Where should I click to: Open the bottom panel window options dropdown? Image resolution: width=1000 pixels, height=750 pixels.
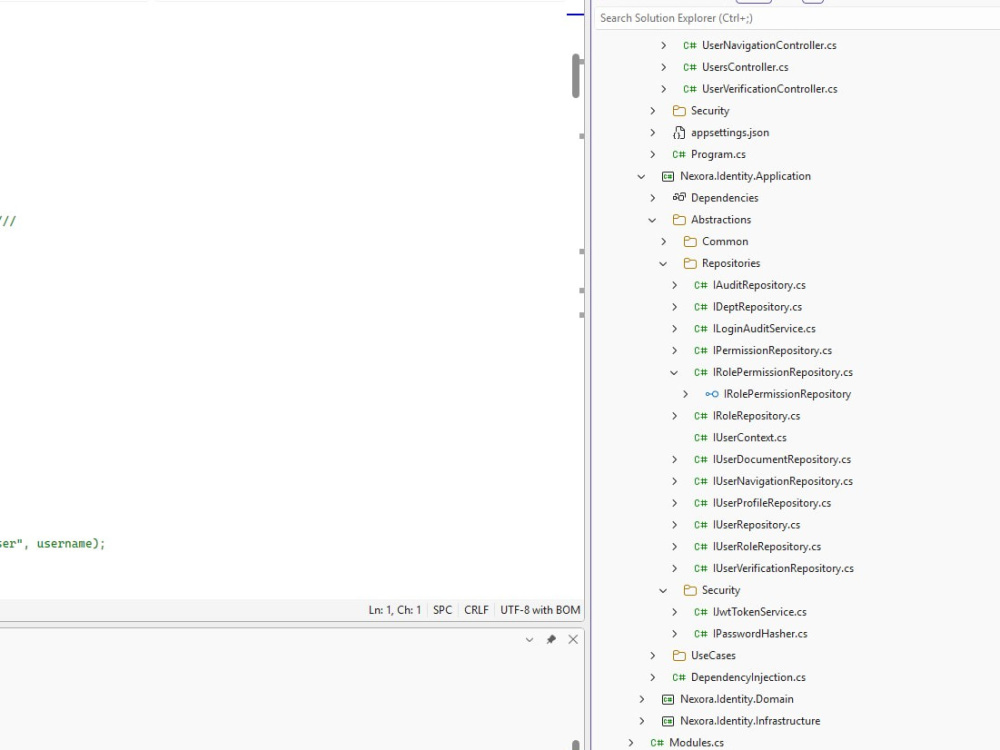tap(529, 639)
